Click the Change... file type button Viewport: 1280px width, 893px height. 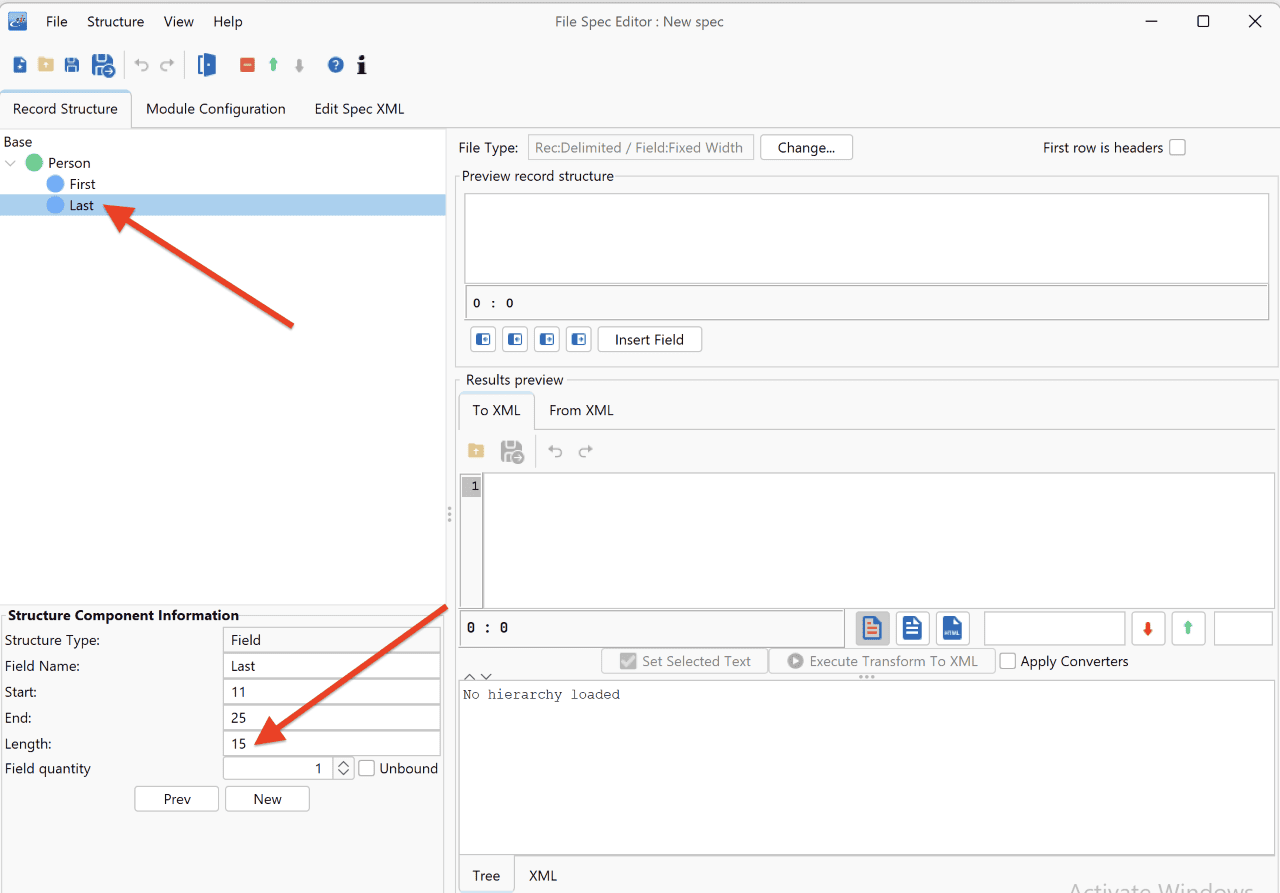point(806,147)
